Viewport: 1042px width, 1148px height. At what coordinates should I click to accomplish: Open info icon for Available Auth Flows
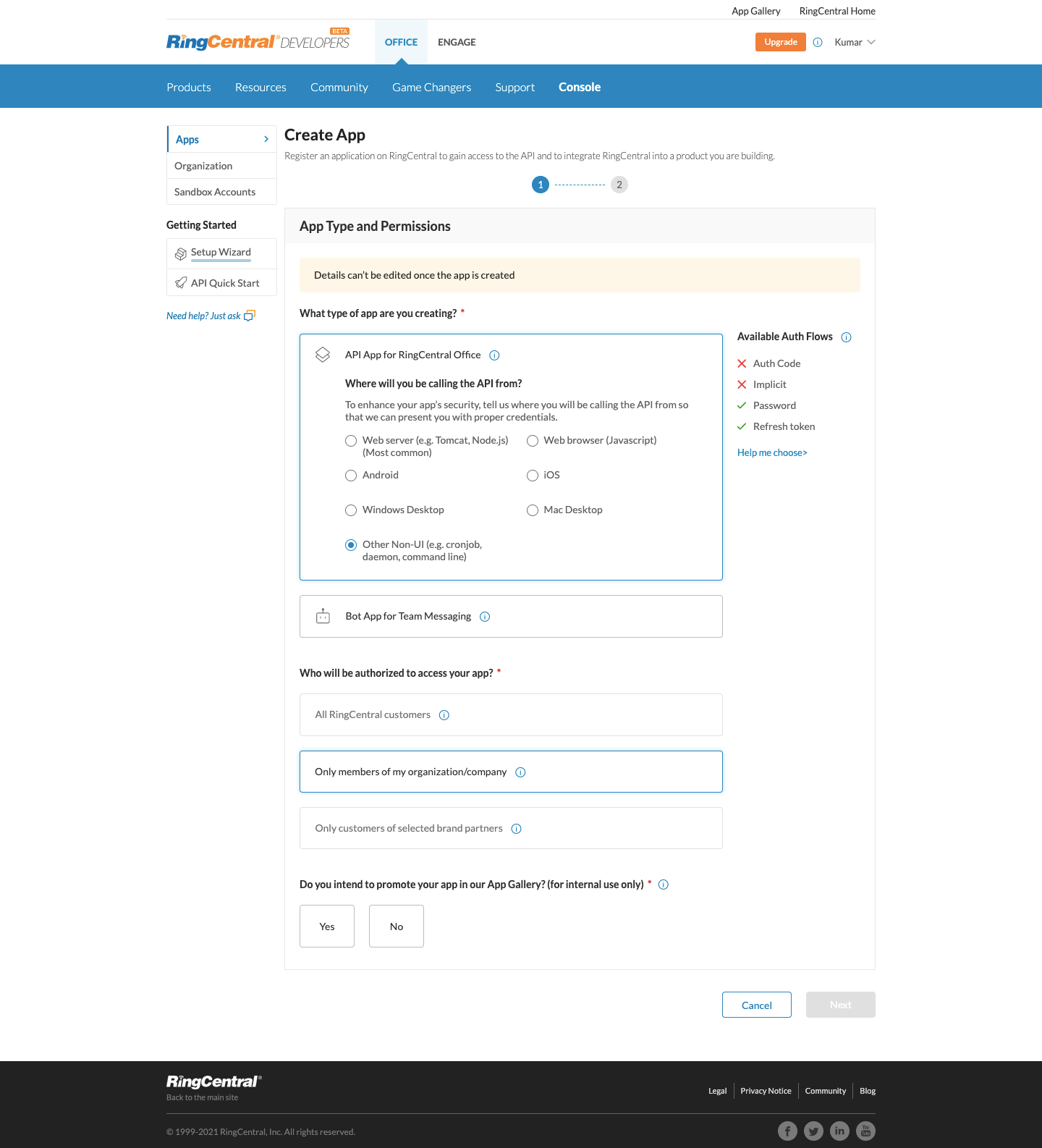tap(847, 337)
